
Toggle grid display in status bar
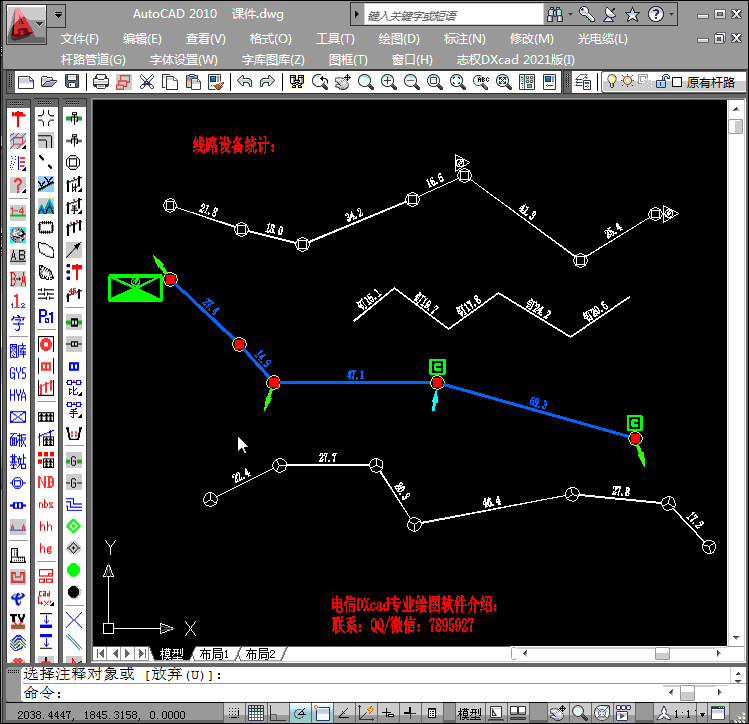click(x=256, y=713)
